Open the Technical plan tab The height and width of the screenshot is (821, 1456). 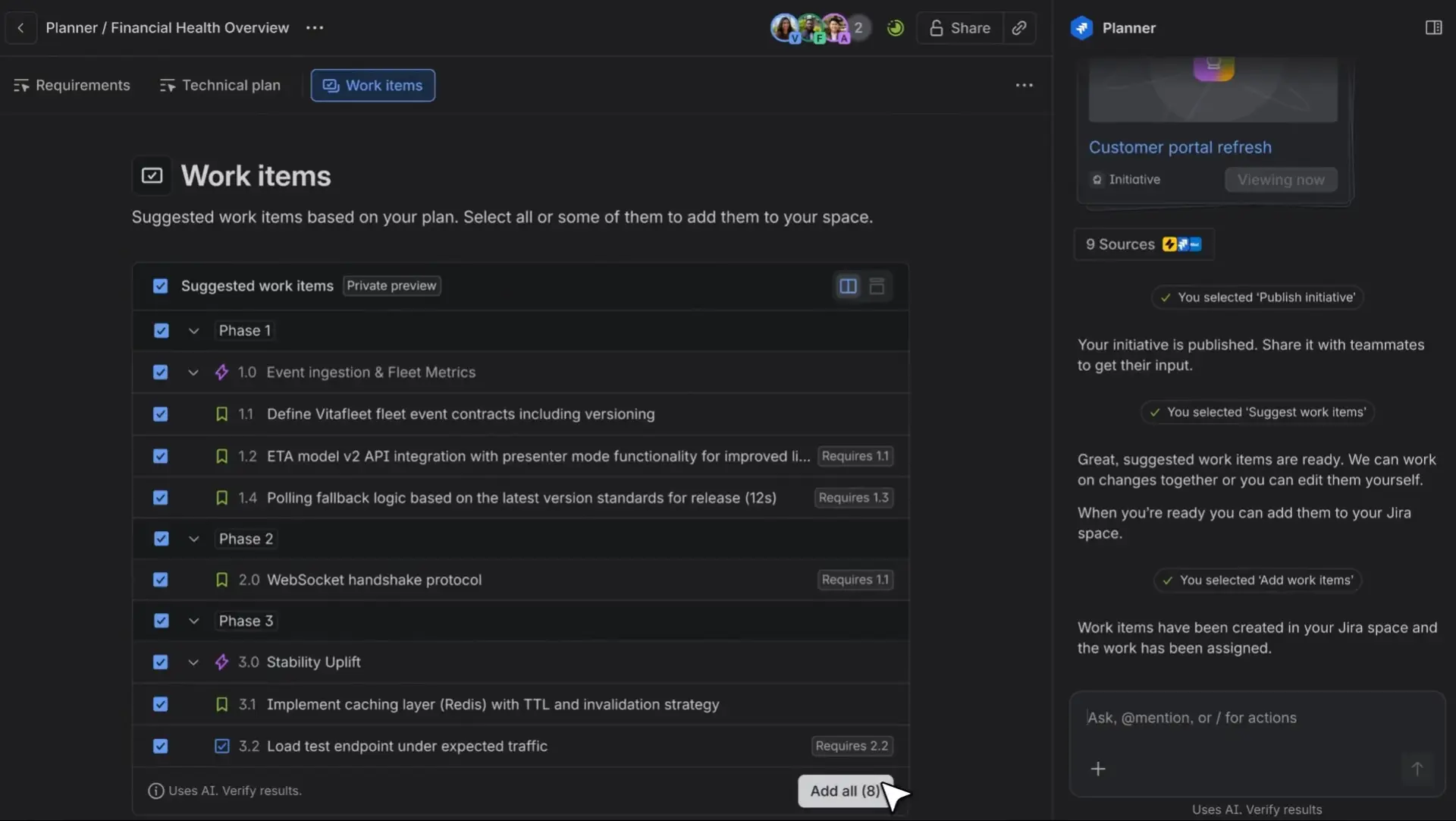(x=220, y=85)
